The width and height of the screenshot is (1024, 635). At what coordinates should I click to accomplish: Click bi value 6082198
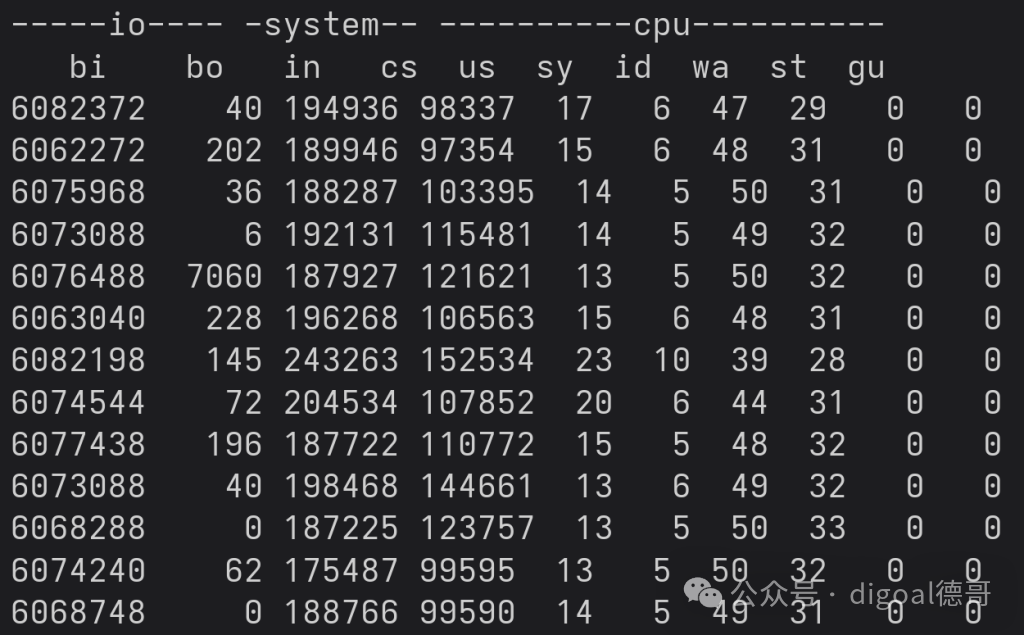(78, 360)
